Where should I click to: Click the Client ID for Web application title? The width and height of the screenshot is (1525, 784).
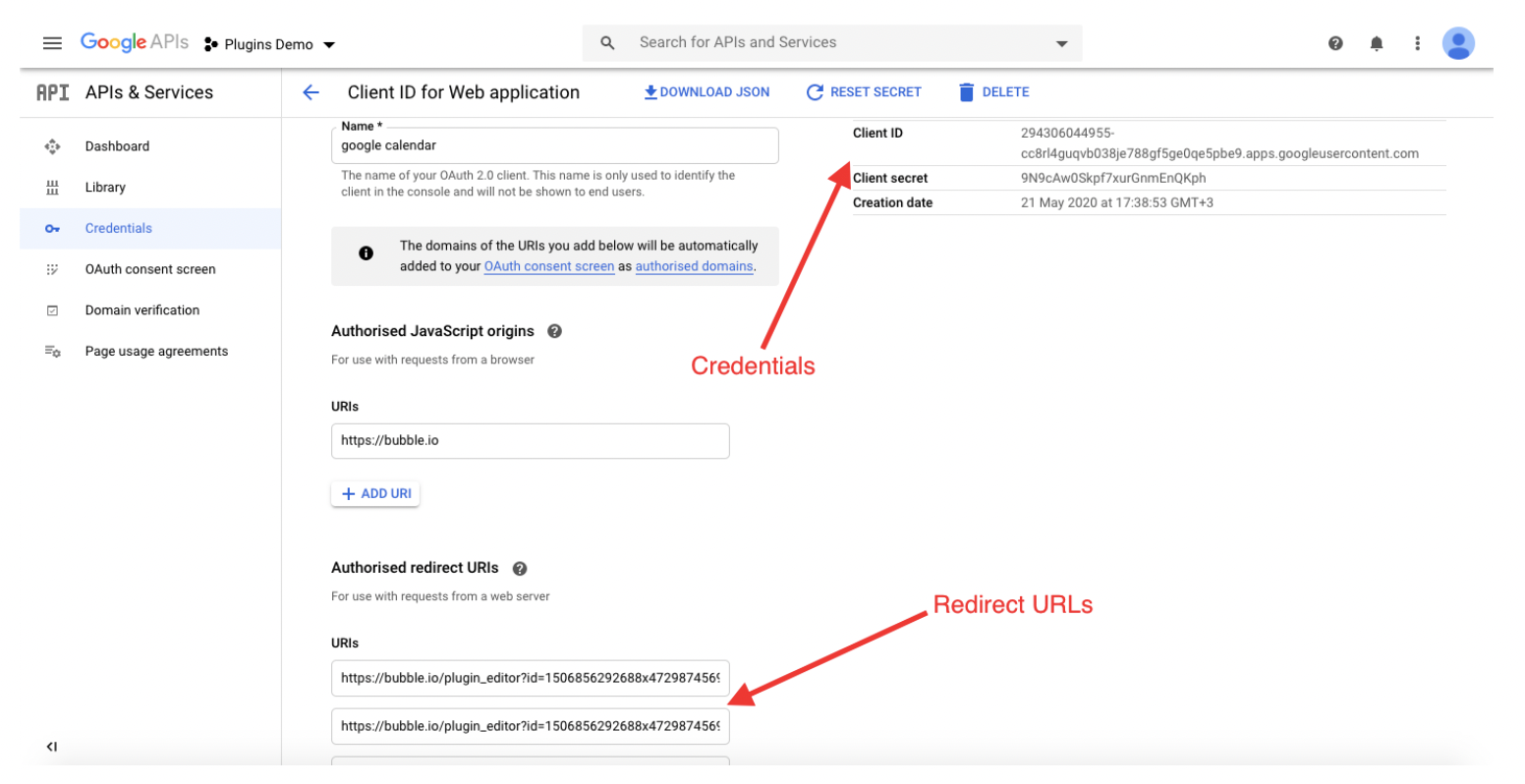click(464, 92)
